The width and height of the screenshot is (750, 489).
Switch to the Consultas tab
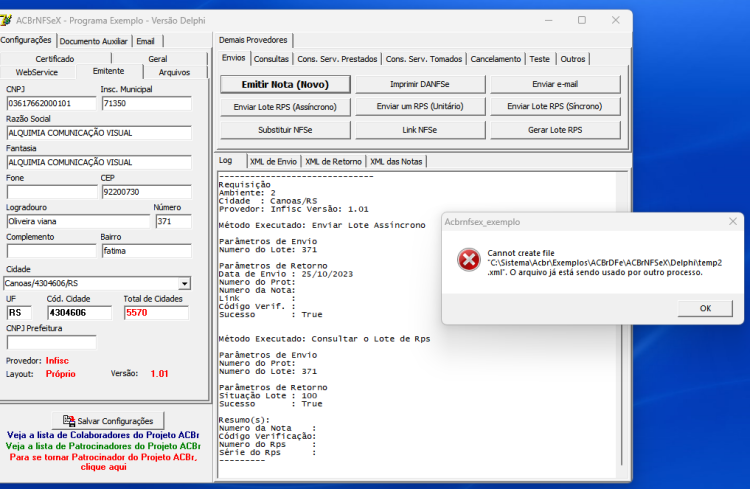(271, 59)
